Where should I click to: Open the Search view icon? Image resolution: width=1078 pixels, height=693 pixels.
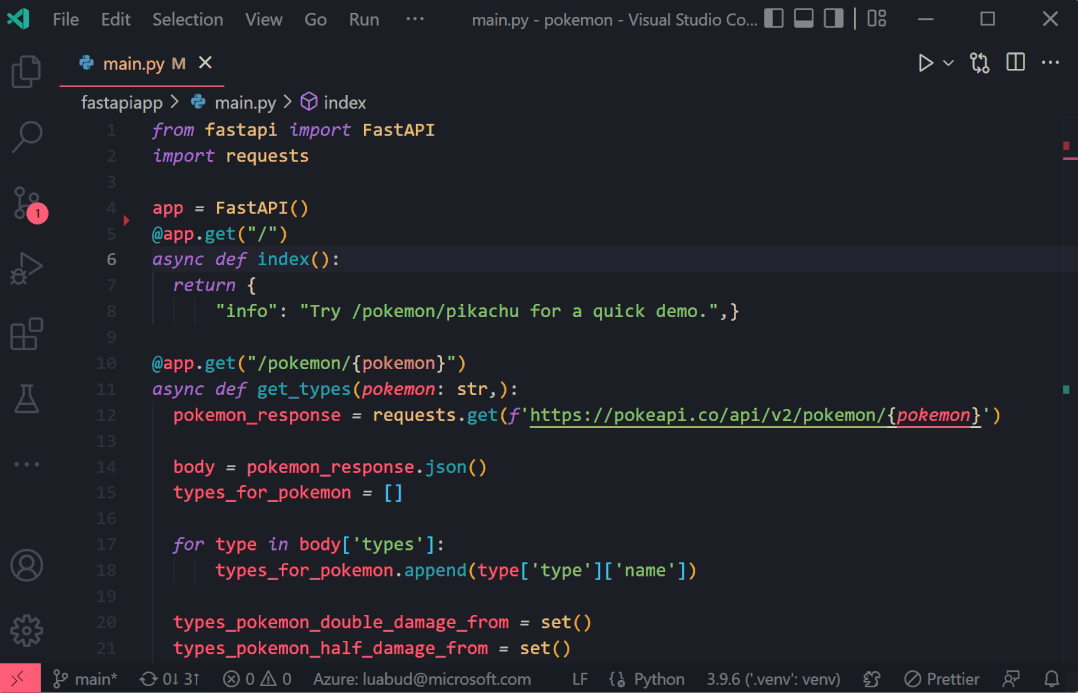click(x=26, y=137)
